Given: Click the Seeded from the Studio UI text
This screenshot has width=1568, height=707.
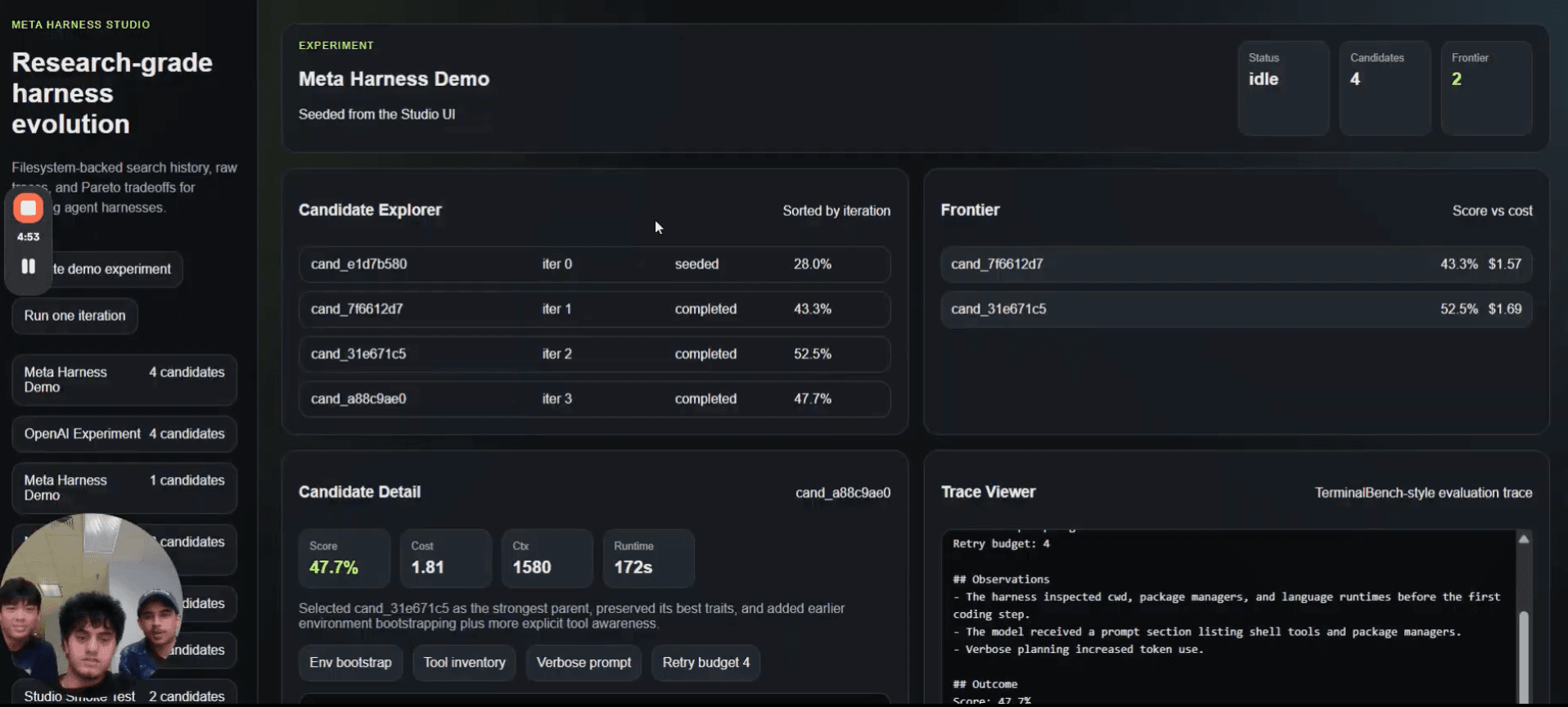Looking at the screenshot, I should [376, 115].
